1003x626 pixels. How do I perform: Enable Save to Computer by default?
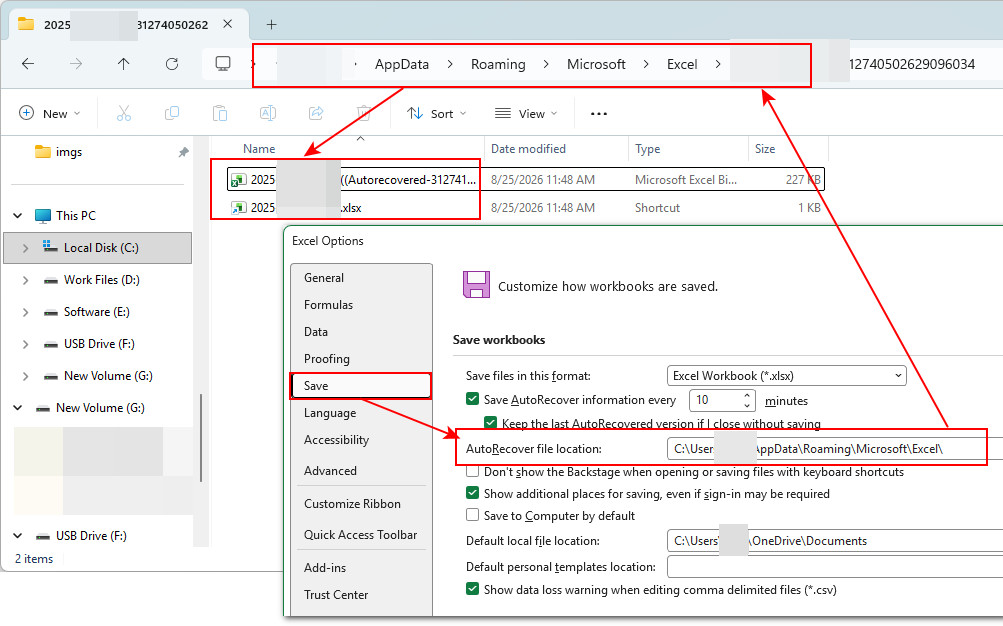[472, 515]
